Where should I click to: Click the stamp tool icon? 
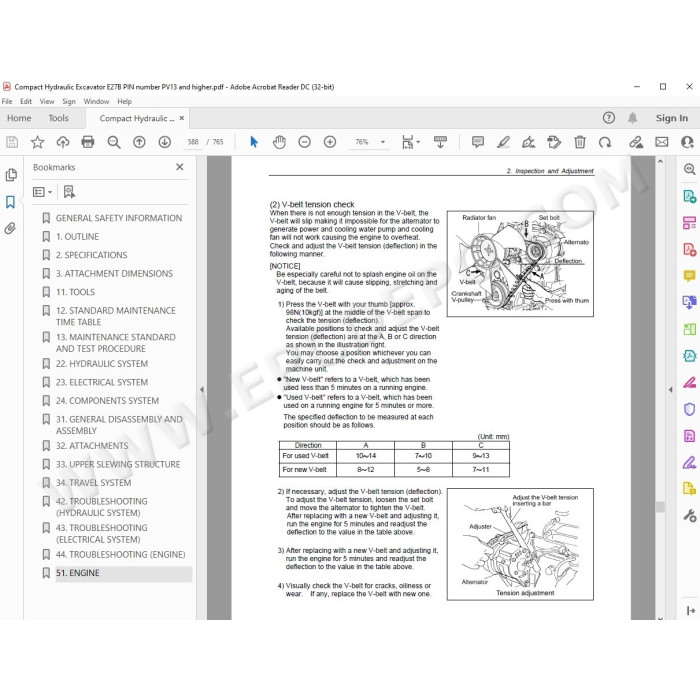[x=554, y=142]
